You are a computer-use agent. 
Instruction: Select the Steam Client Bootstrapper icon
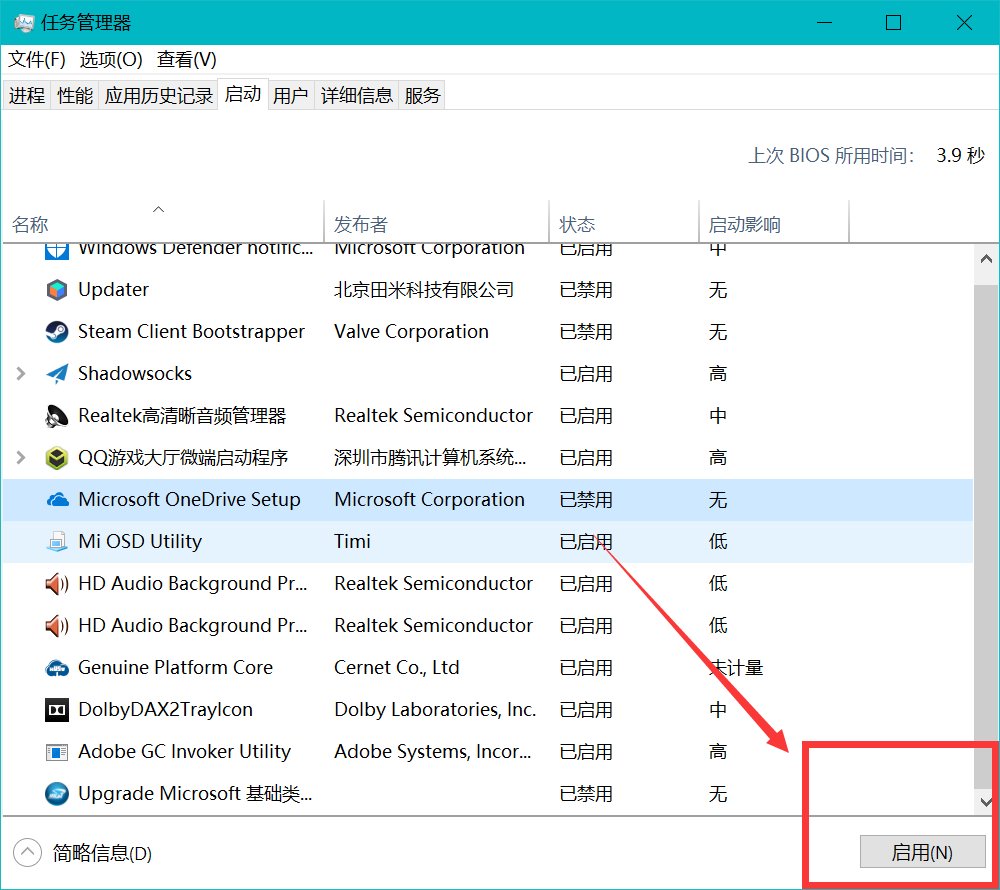pyautogui.click(x=56, y=331)
